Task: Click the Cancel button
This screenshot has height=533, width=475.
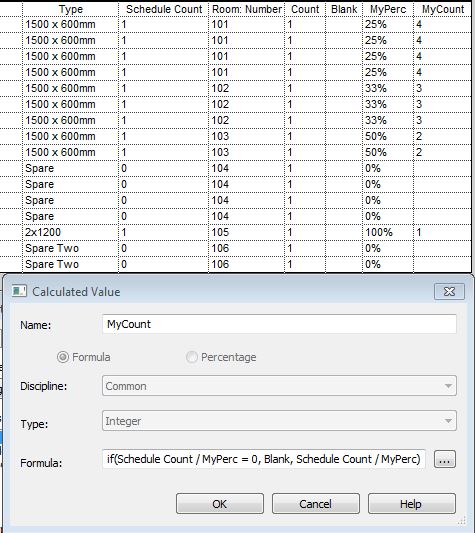Action: 316,504
